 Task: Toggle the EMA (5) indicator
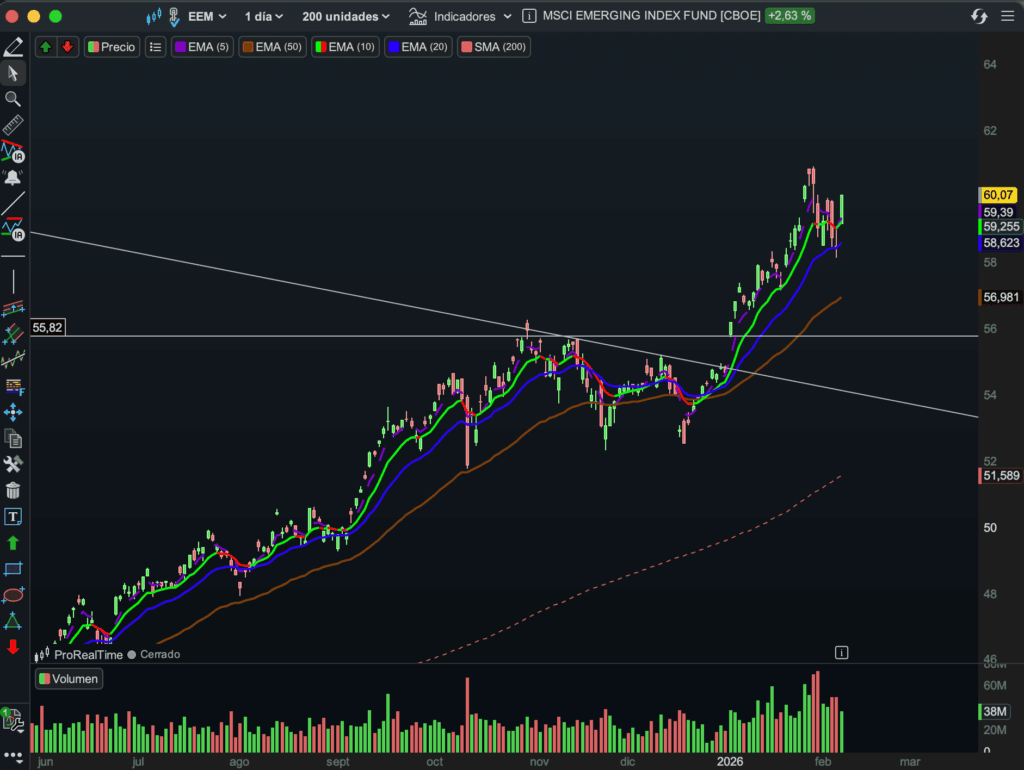[202, 47]
